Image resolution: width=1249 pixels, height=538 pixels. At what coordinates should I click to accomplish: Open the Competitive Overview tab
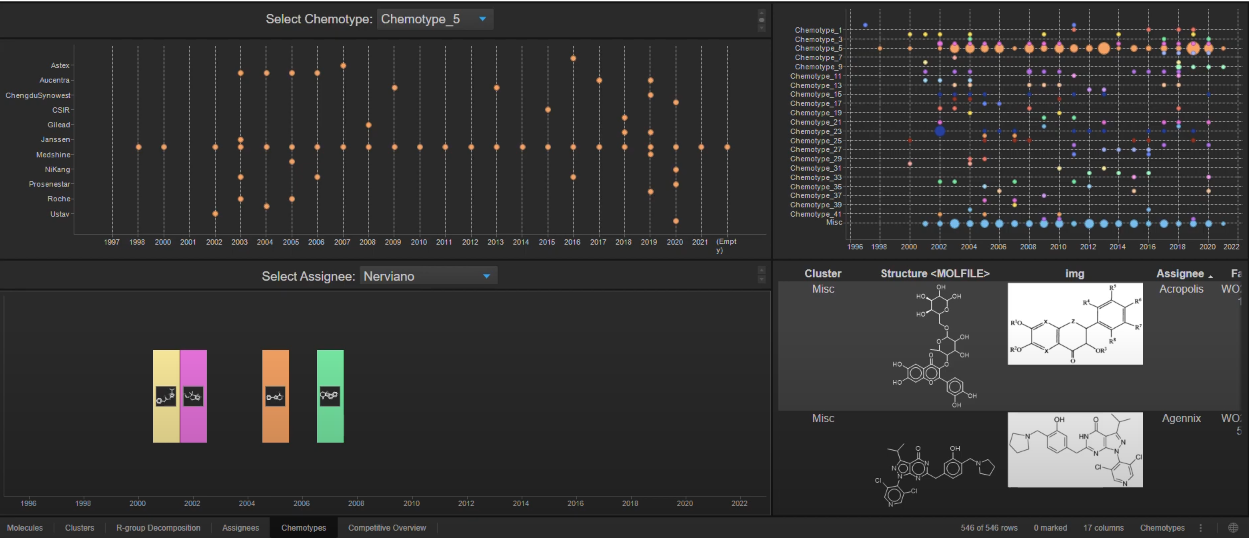tap(387, 527)
